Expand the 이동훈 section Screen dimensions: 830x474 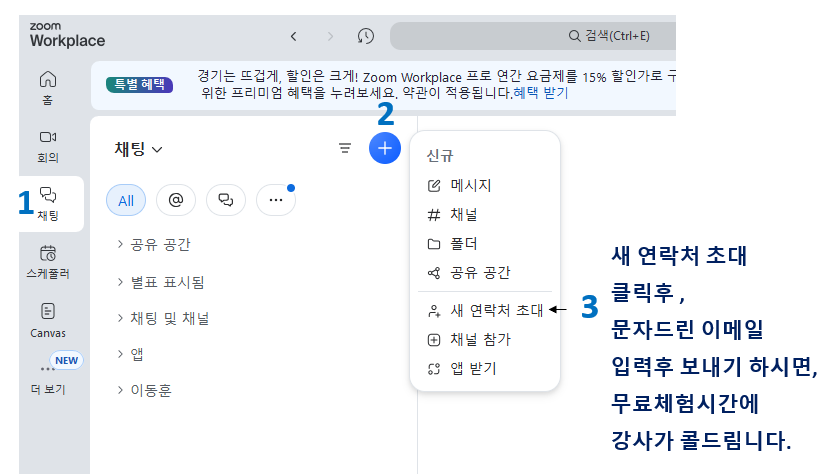pos(145,390)
